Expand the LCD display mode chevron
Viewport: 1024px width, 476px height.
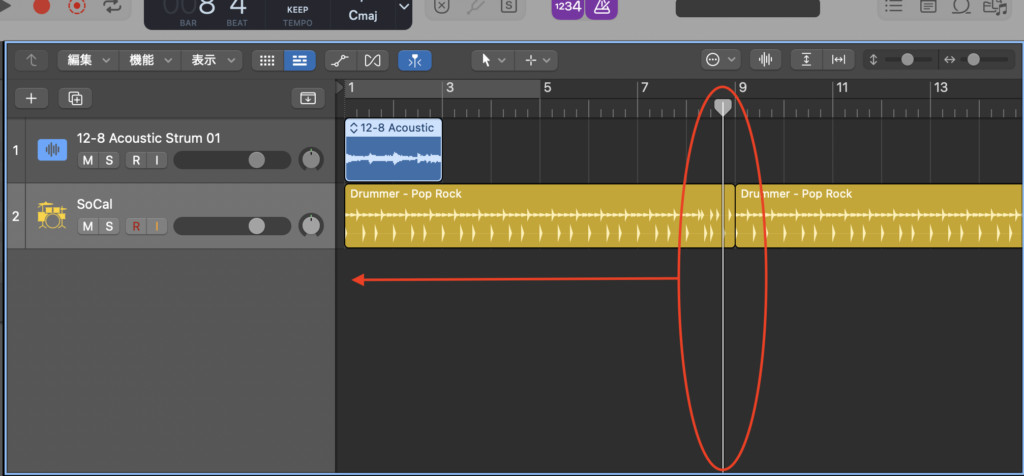click(403, 8)
